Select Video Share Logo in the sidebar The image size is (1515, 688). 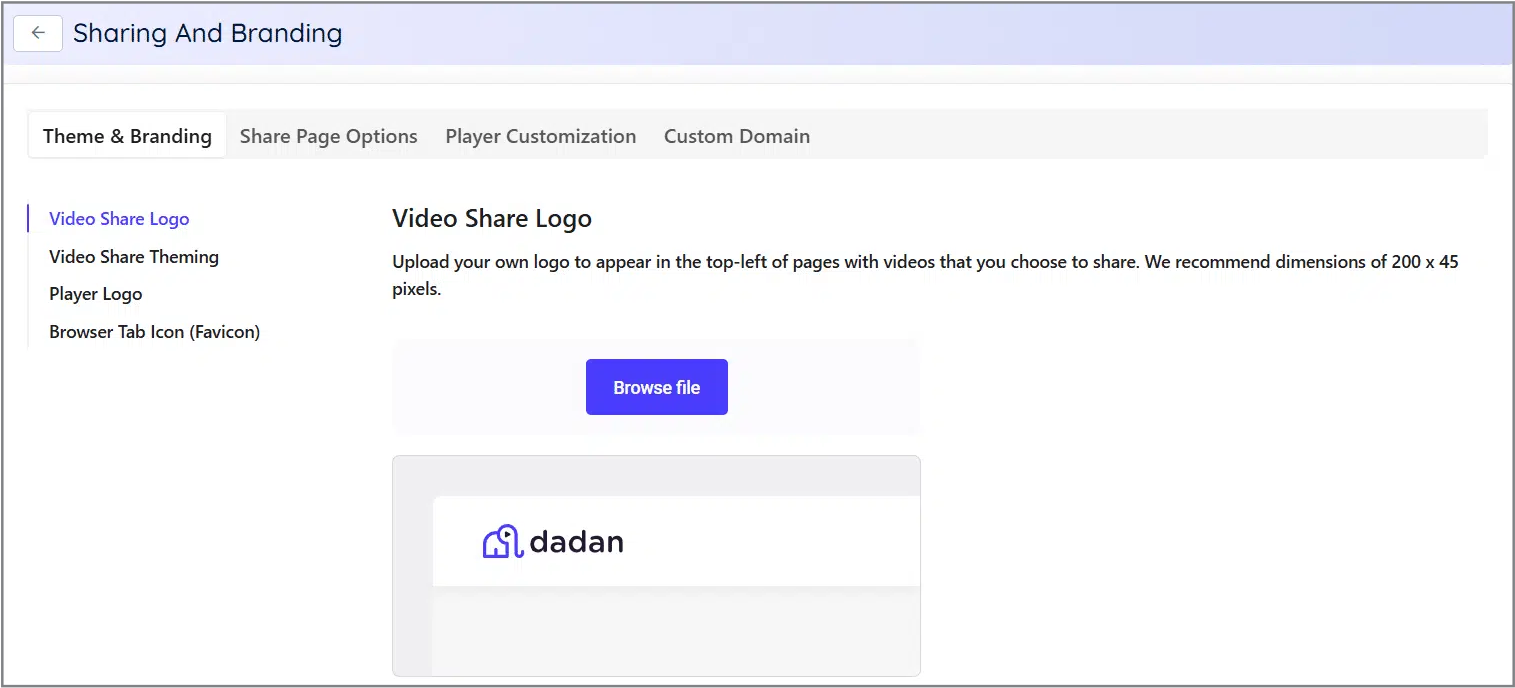(118, 218)
